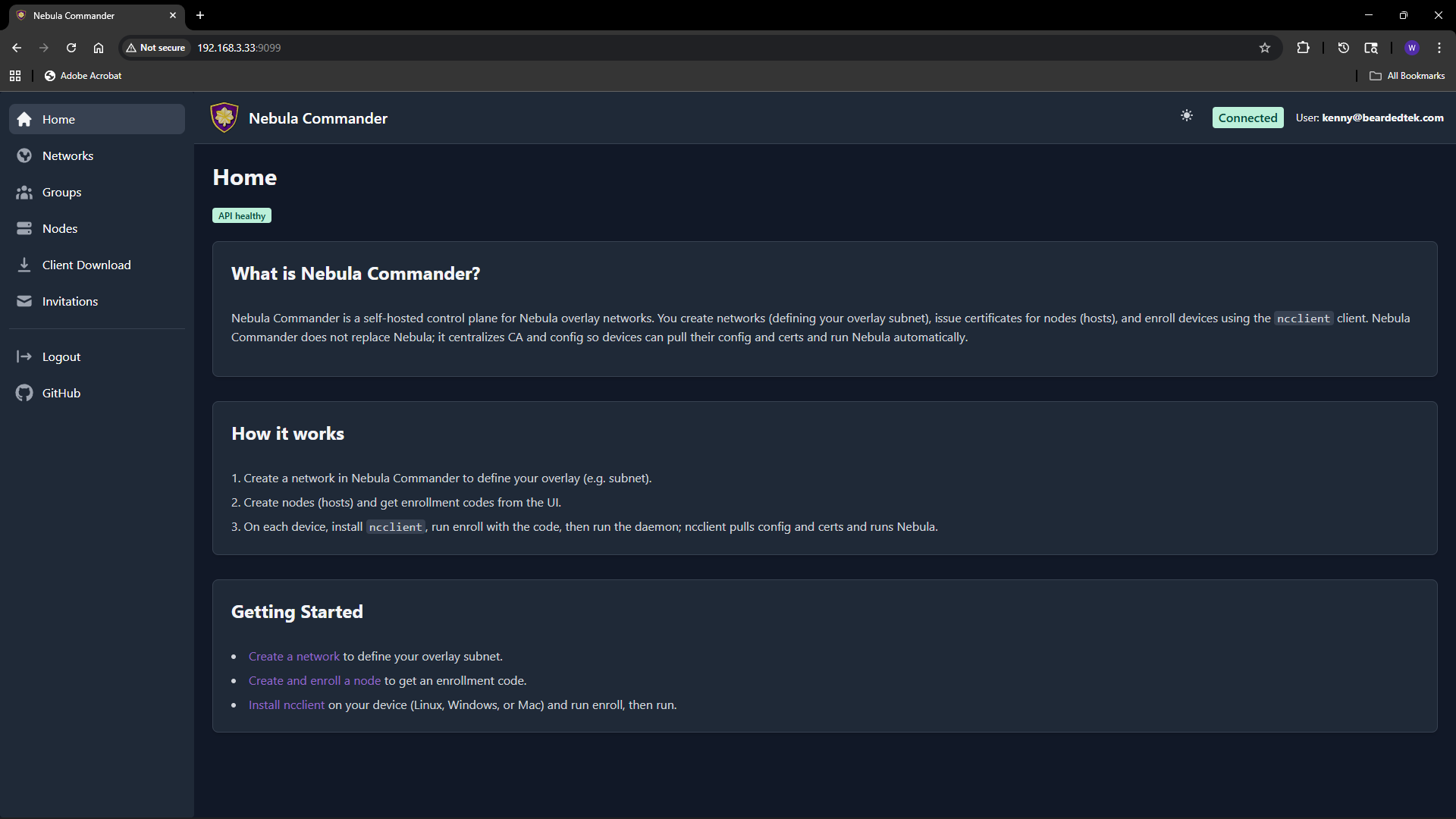Toggle the Connected status badge
This screenshot has width=1456, height=819.
point(1247,118)
